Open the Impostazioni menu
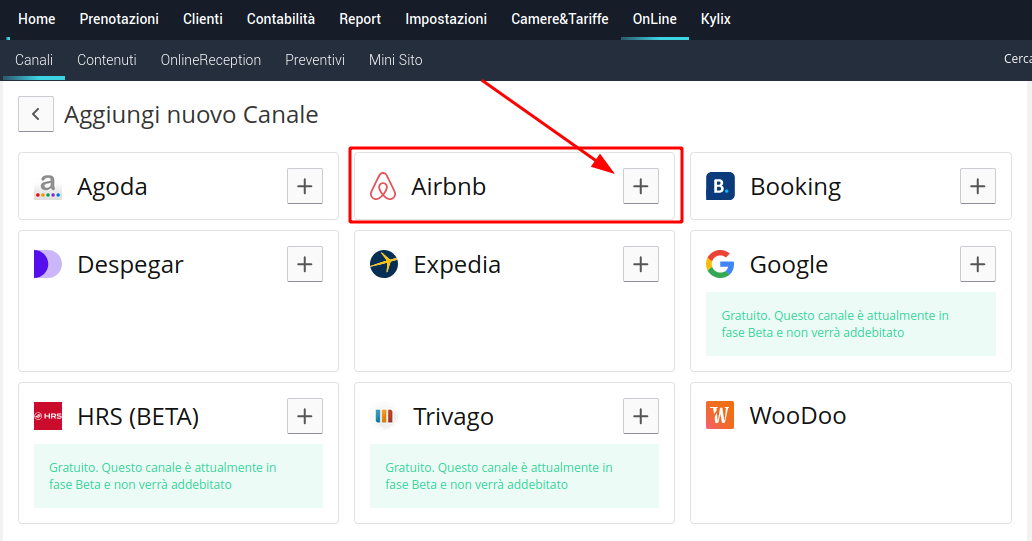The image size is (1032, 541). [x=446, y=19]
